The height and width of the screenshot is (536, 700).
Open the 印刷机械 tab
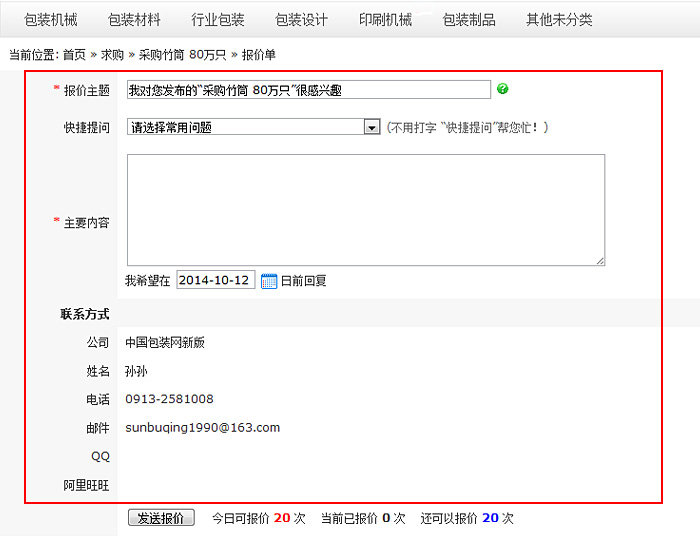coord(385,19)
